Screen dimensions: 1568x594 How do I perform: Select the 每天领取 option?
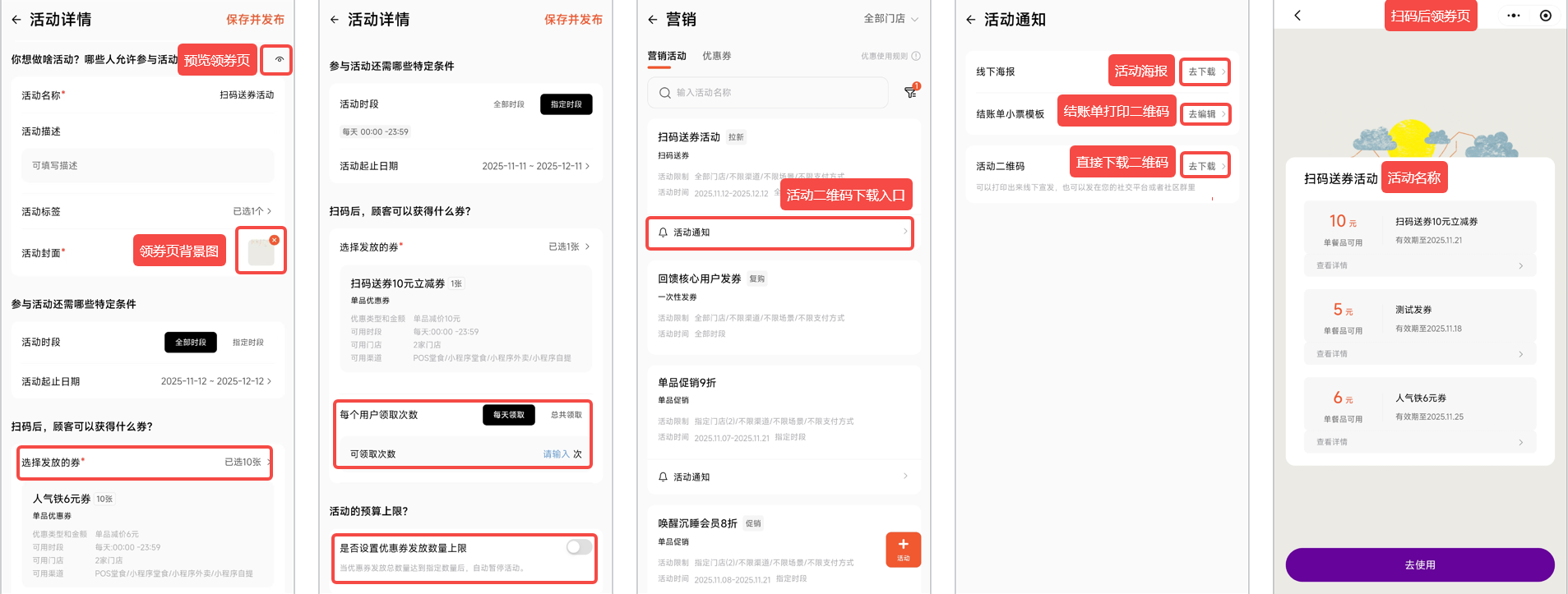click(508, 415)
